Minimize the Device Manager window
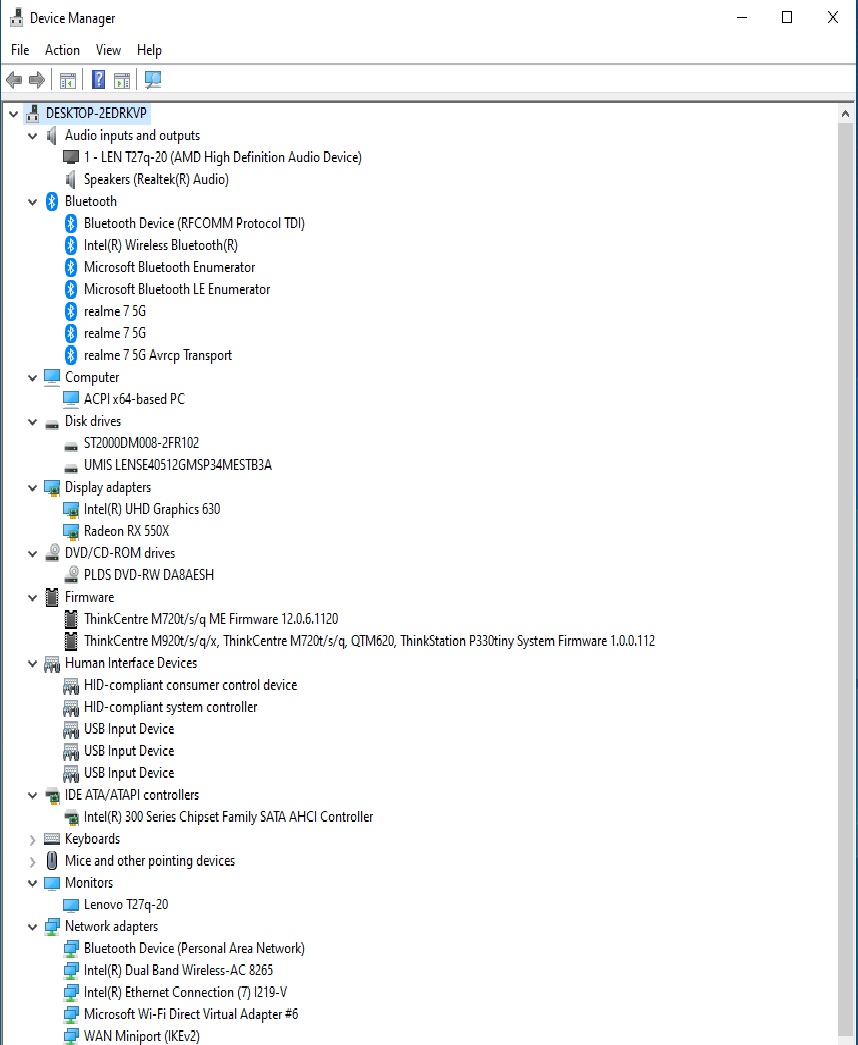 pos(742,17)
